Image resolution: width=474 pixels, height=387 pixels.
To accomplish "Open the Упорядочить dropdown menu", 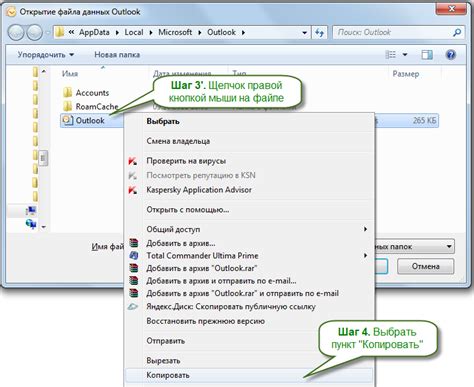I will click(x=46, y=55).
